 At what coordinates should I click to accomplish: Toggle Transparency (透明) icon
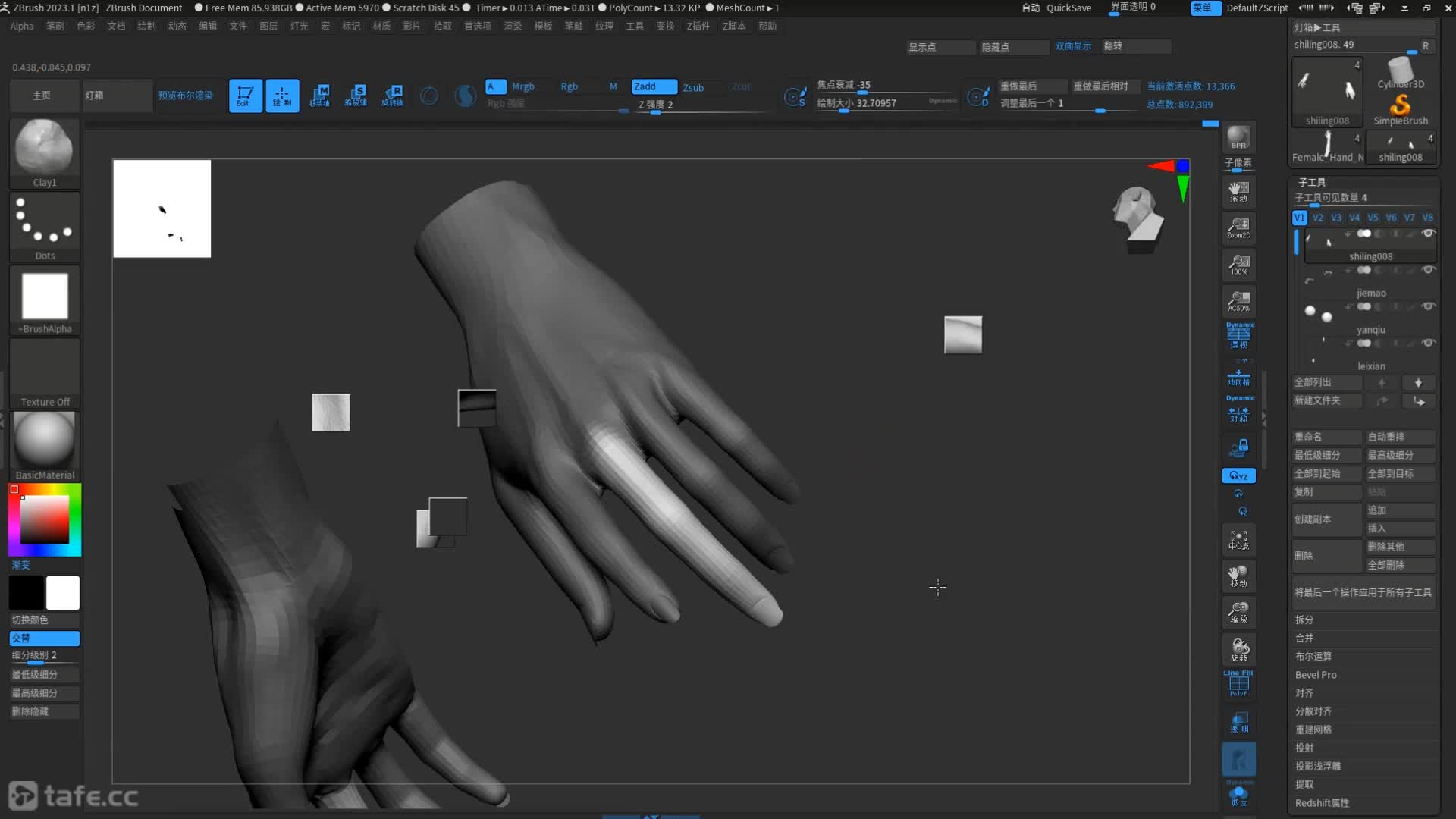tap(1238, 722)
